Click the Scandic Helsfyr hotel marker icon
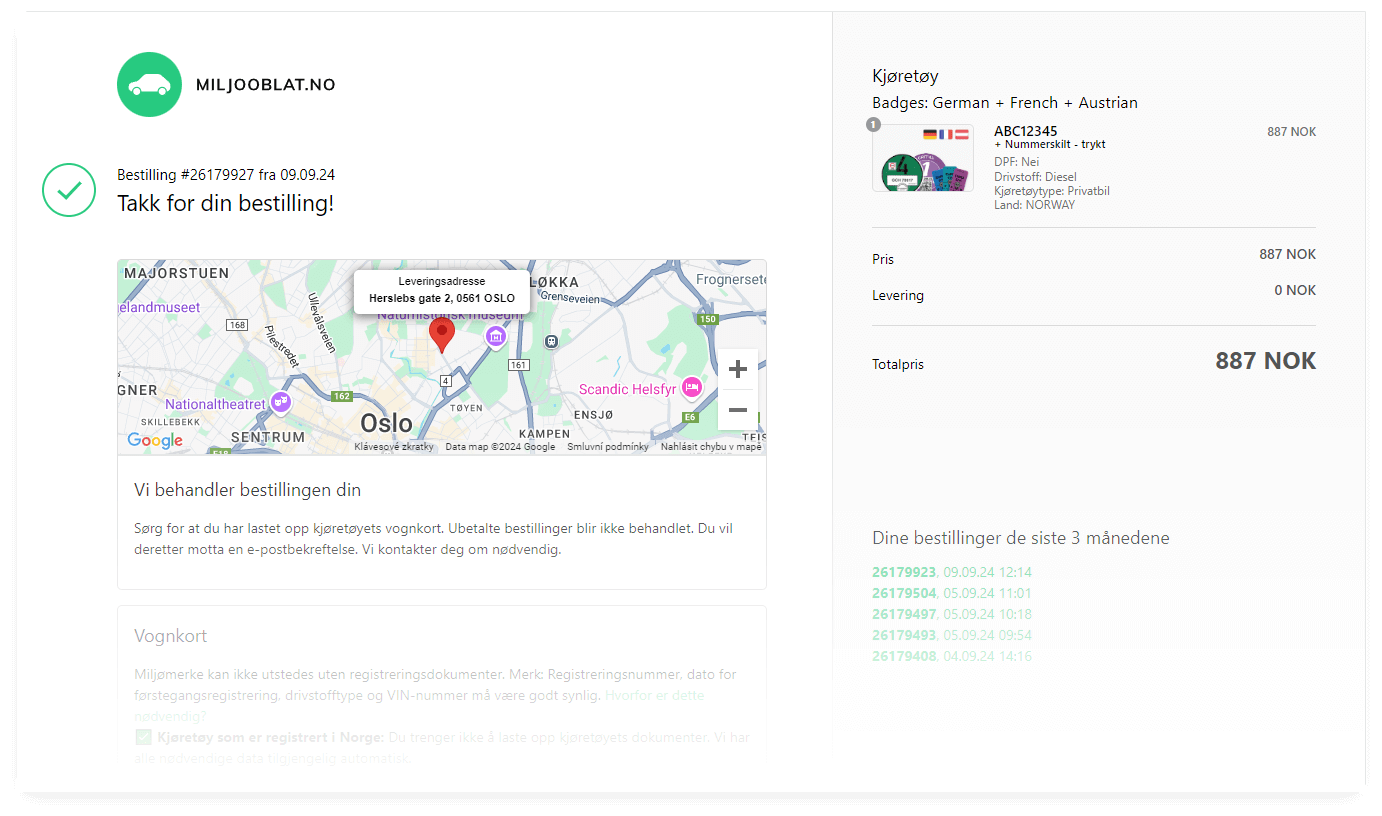 click(691, 387)
